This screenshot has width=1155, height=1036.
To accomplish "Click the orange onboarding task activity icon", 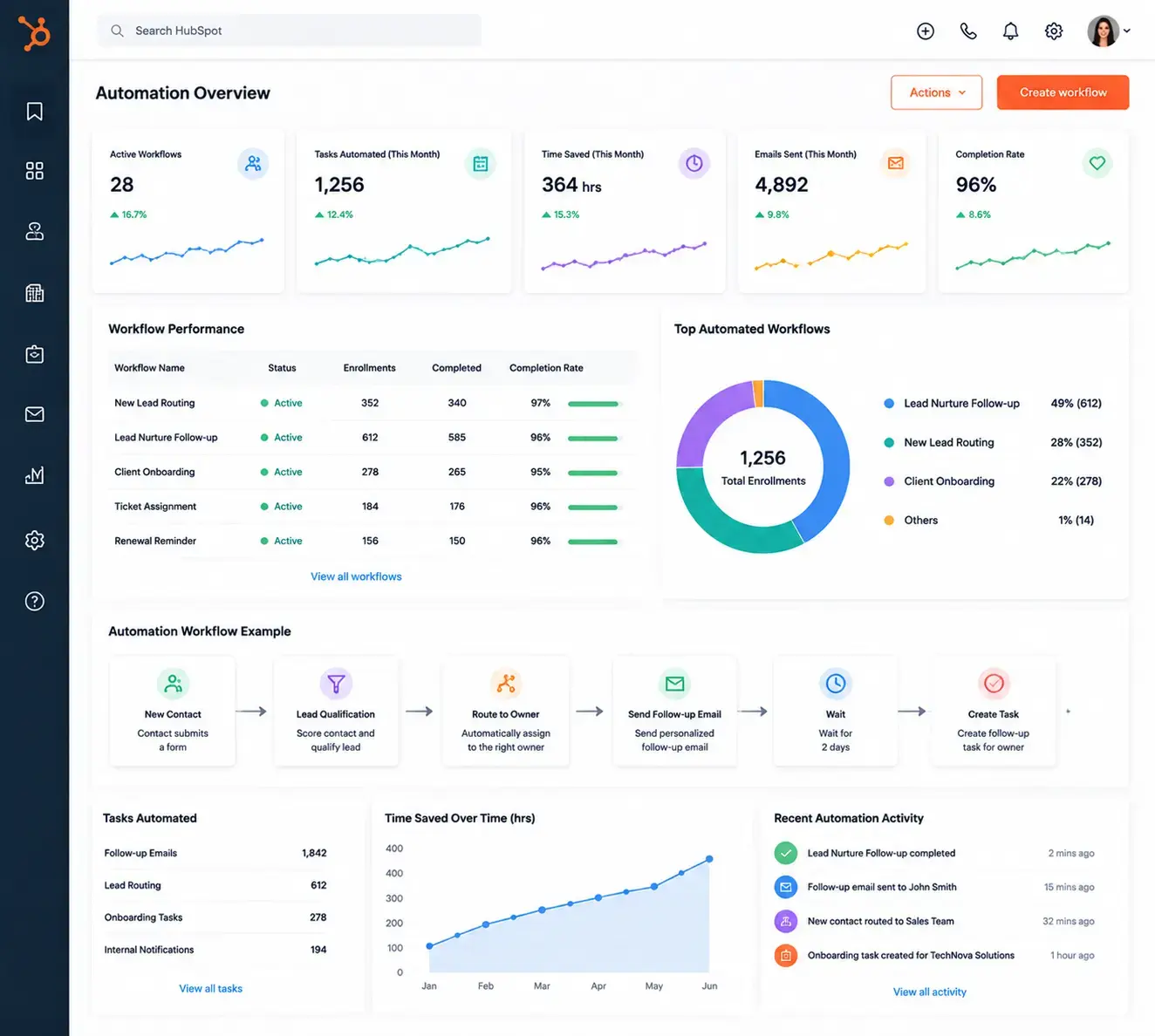I will click(x=786, y=956).
